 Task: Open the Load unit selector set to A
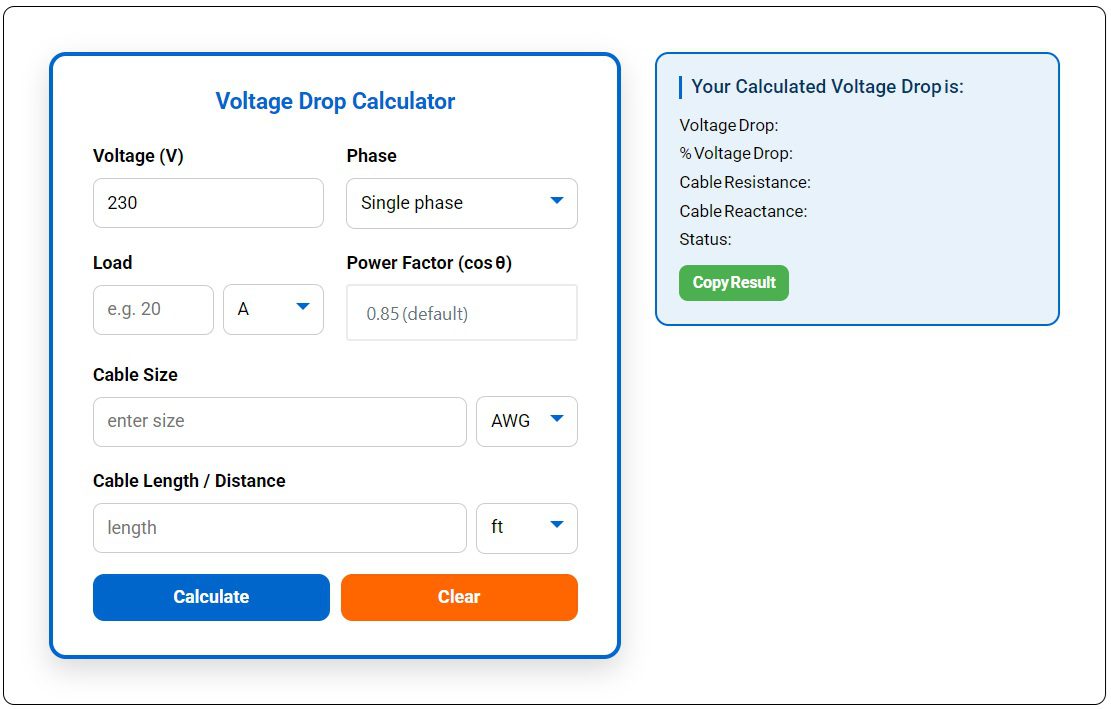(x=273, y=309)
